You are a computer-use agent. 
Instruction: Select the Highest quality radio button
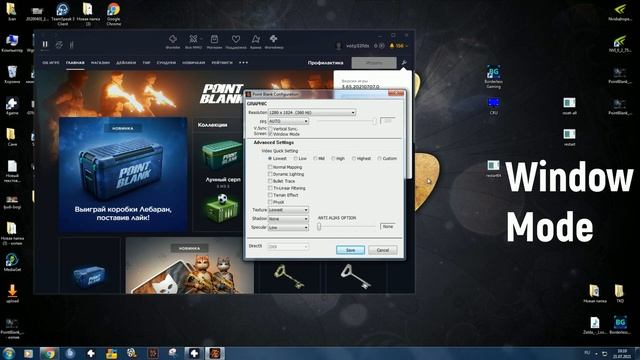click(x=353, y=158)
